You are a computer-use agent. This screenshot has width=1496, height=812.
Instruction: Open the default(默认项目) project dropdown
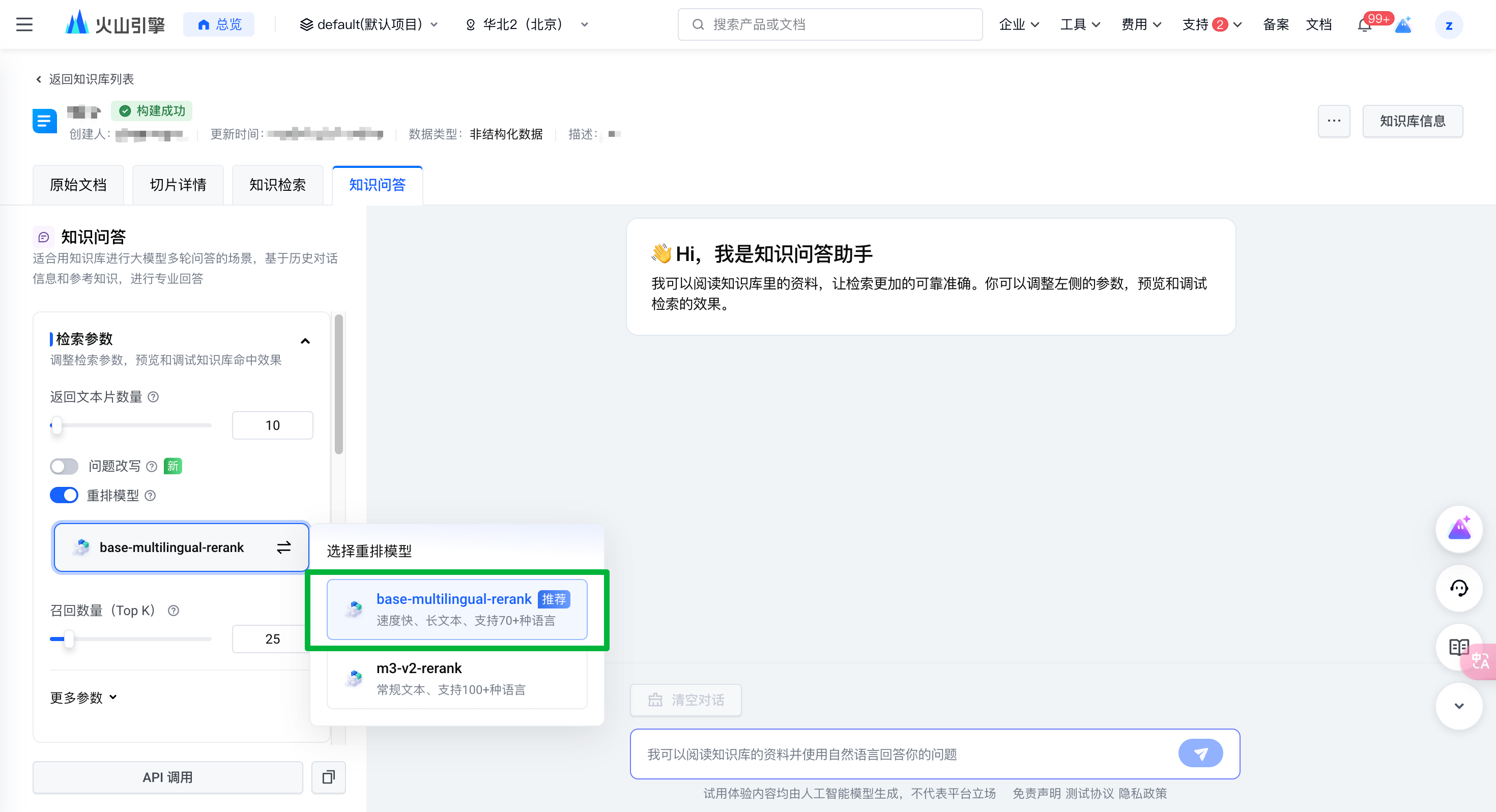[368, 24]
